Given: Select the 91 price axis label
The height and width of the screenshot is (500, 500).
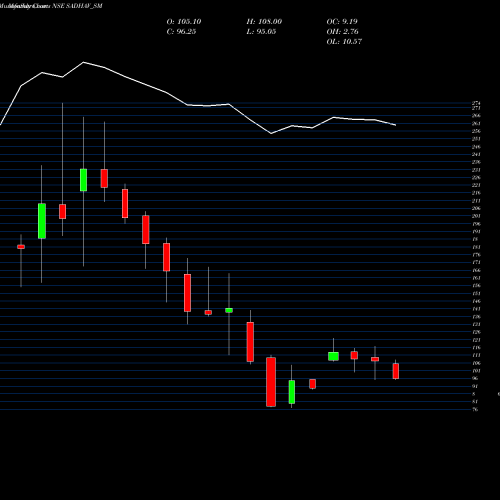Looking at the screenshot, I should [x=475, y=386].
